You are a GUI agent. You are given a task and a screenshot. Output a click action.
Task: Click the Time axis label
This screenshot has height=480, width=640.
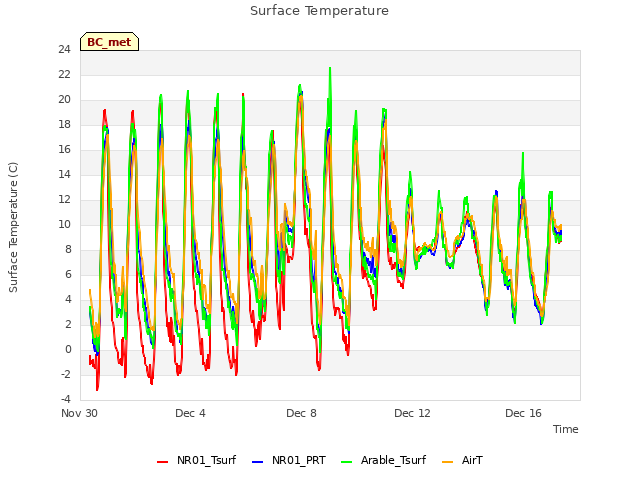[x=566, y=429]
